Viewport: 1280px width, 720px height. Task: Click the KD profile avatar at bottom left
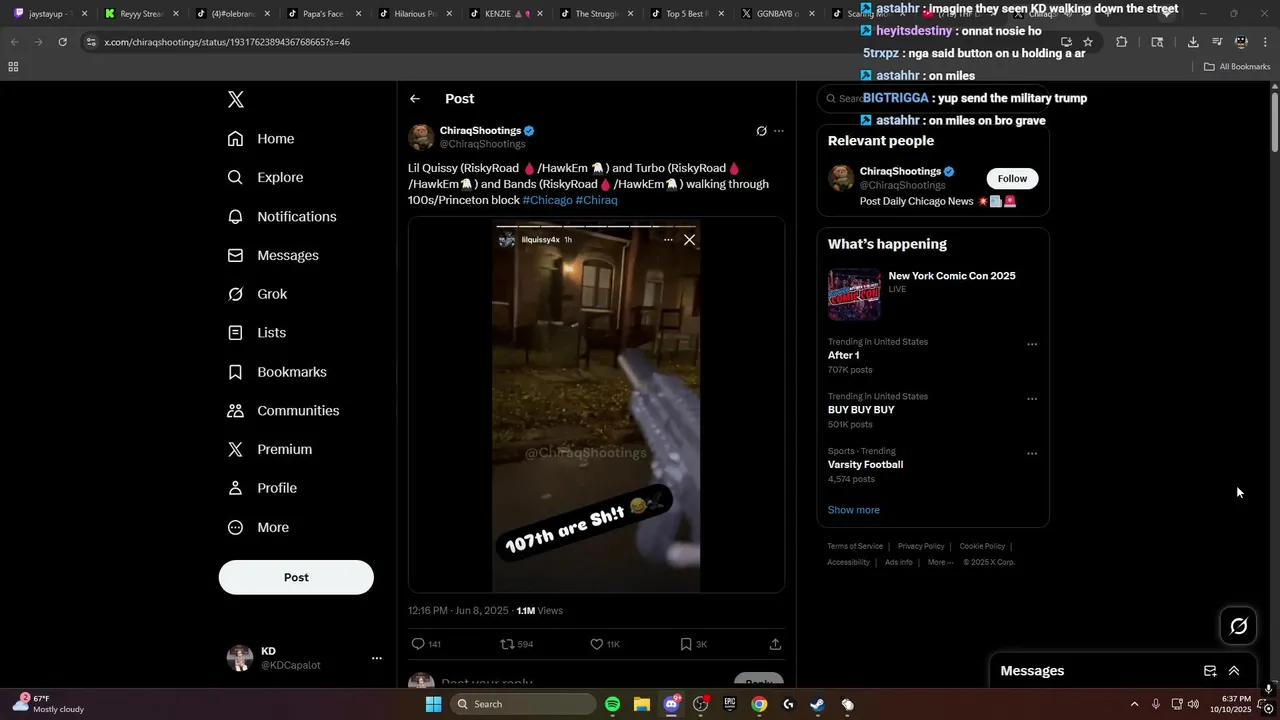click(240, 658)
